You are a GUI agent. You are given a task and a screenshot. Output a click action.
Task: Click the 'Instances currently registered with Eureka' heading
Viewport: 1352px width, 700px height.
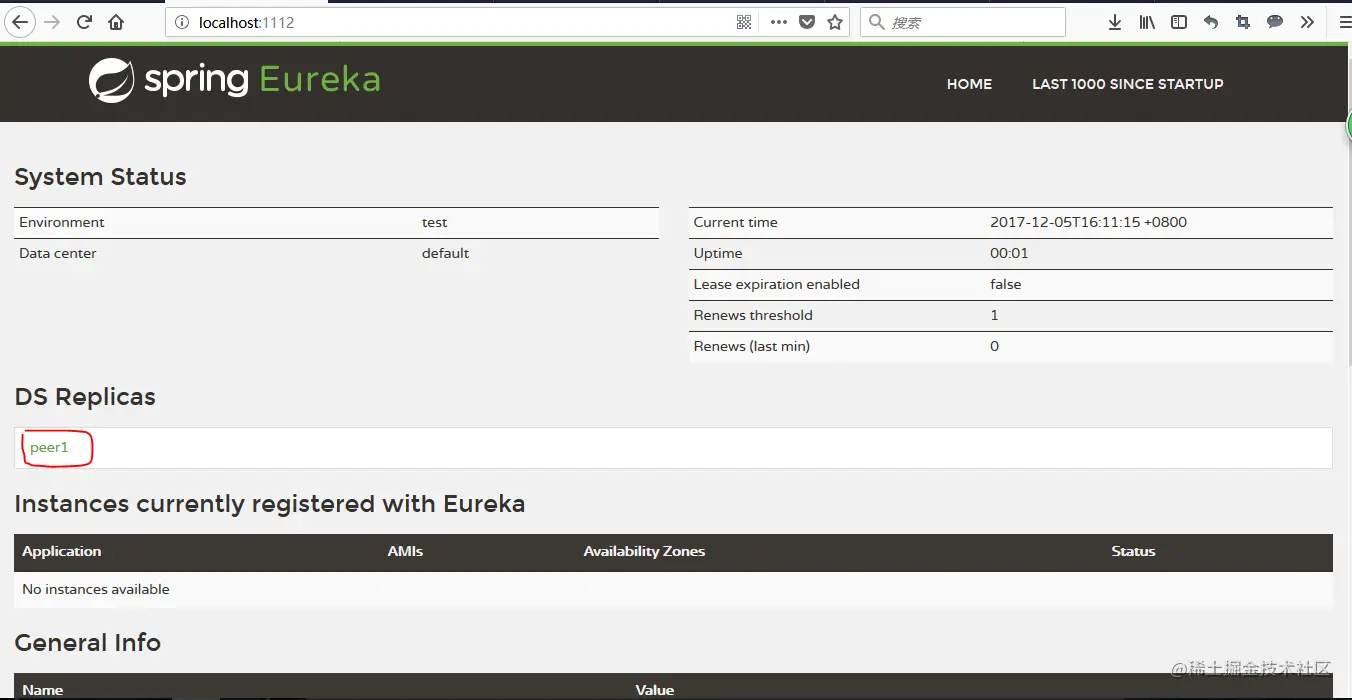pyautogui.click(x=270, y=504)
